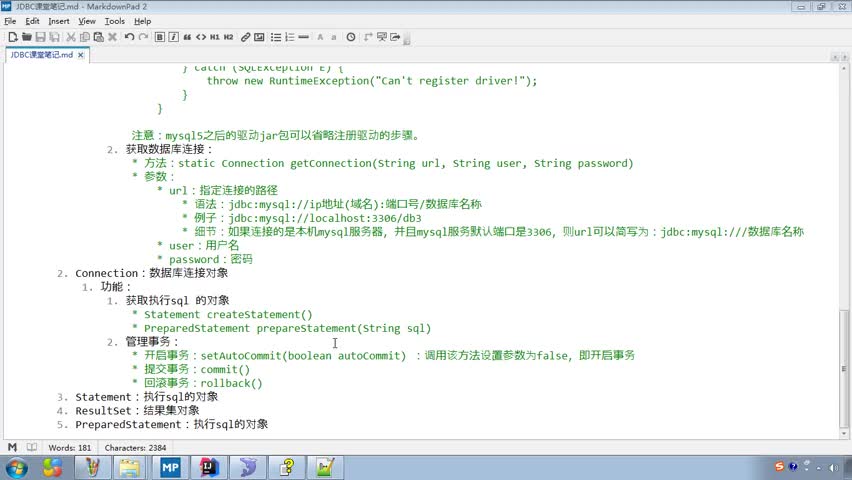
Task: Apply Heading 1 style
Action: (215, 37)
